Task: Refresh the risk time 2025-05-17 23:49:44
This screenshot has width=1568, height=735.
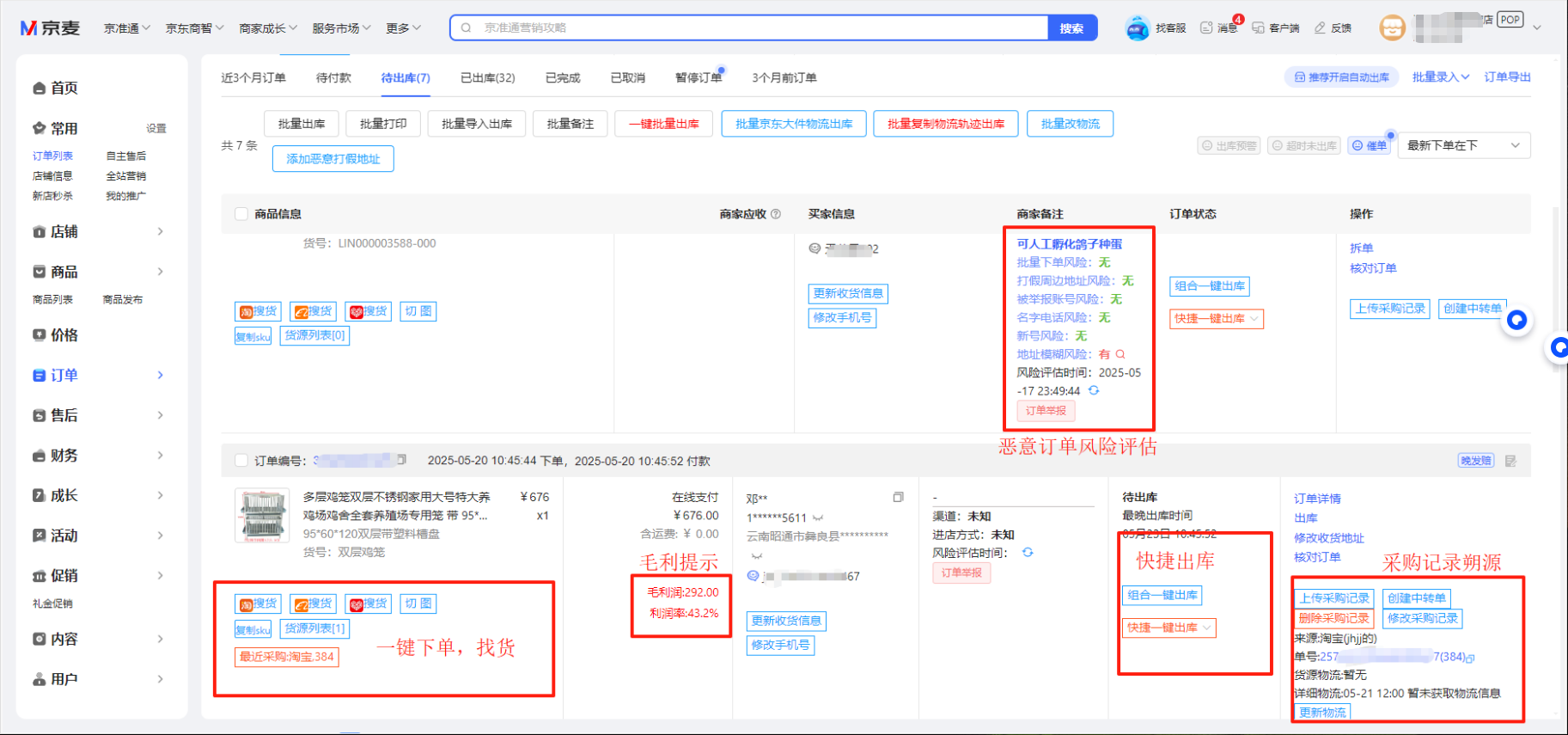Action: click(1094, 390)
